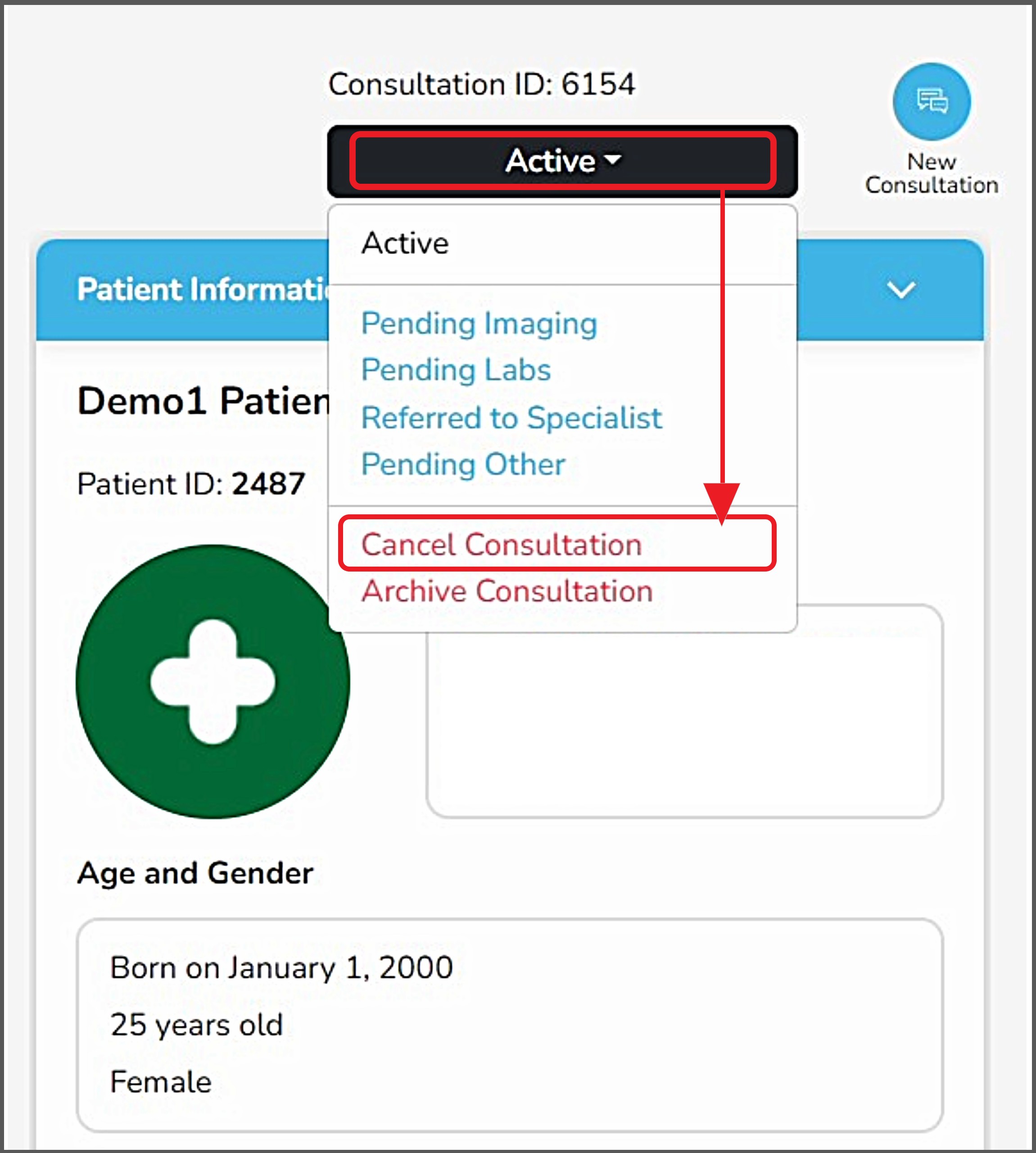
Task: Click the Consultation ID 6154 label
Action: tap(481, 84)
